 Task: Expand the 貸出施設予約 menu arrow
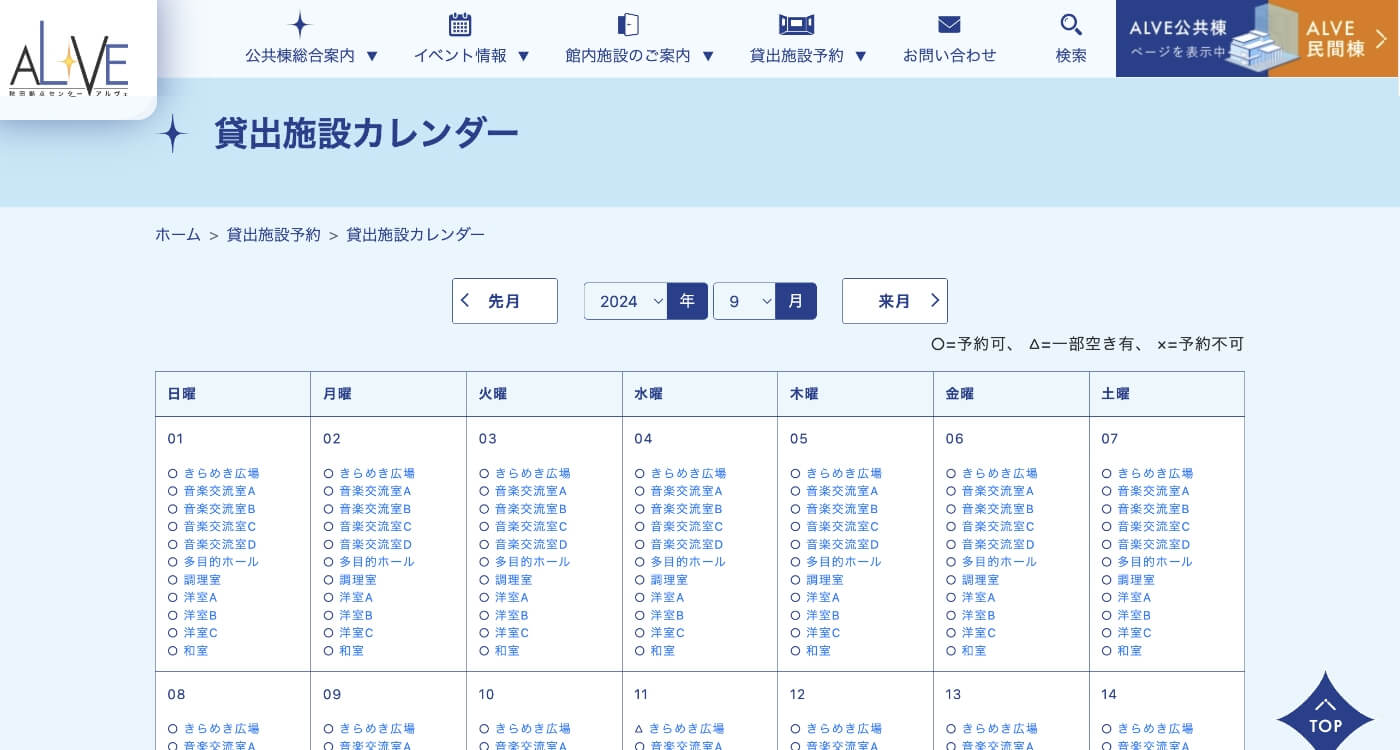tap(860, 56)
